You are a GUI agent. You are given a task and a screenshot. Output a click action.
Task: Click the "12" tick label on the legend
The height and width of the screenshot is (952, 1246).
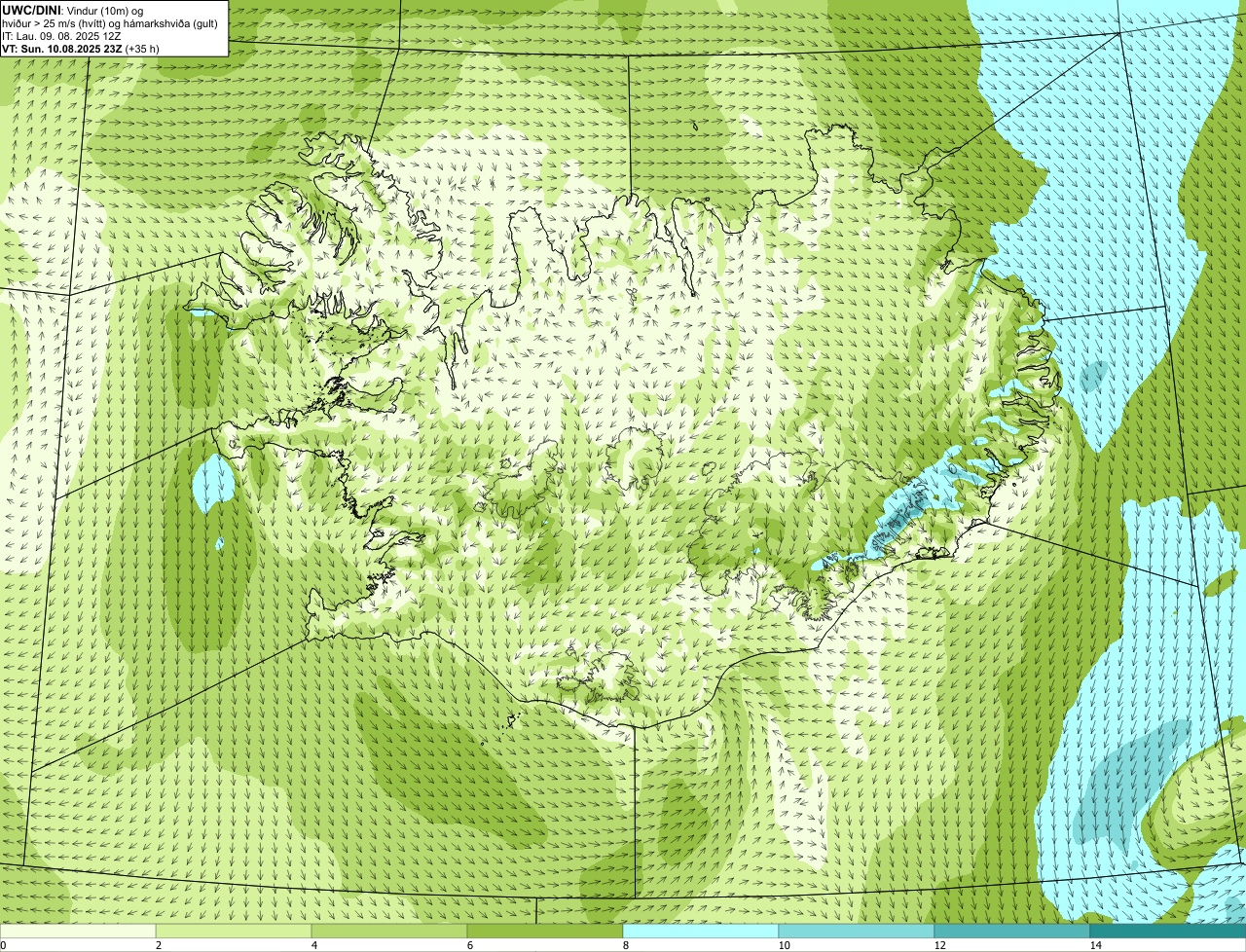coord(939,945)
